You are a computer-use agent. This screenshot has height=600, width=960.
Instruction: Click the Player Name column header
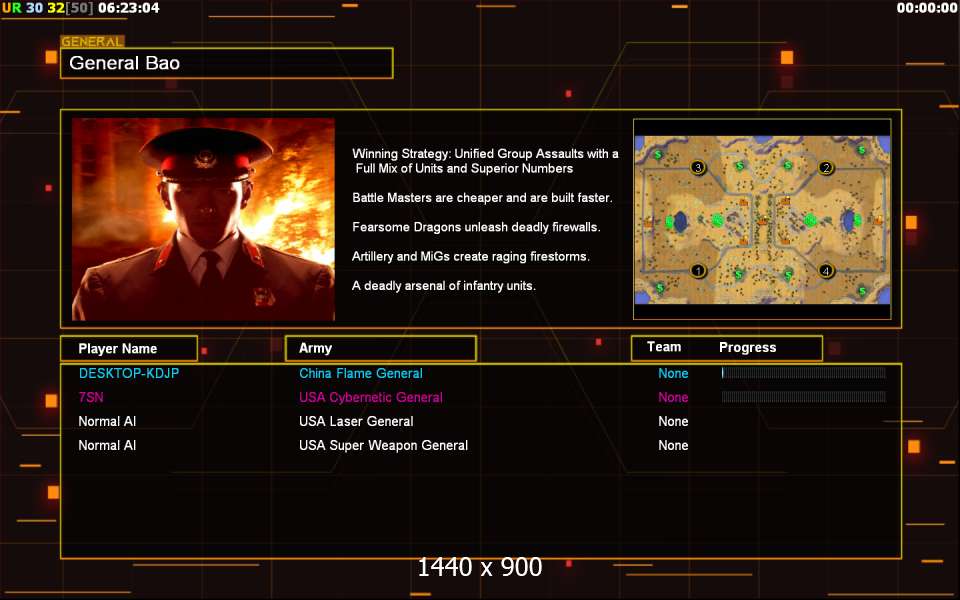129,348
